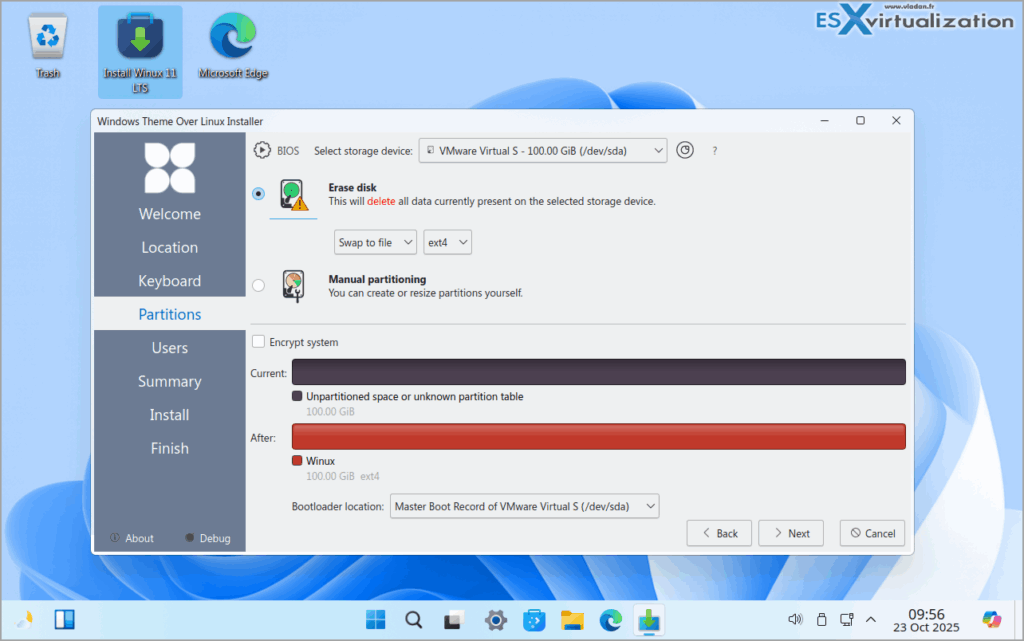The width and height of the screenshot is (1024, 641).
Task: Click the Manual partitioning disk icon
Action: click(x=294, y=284)
